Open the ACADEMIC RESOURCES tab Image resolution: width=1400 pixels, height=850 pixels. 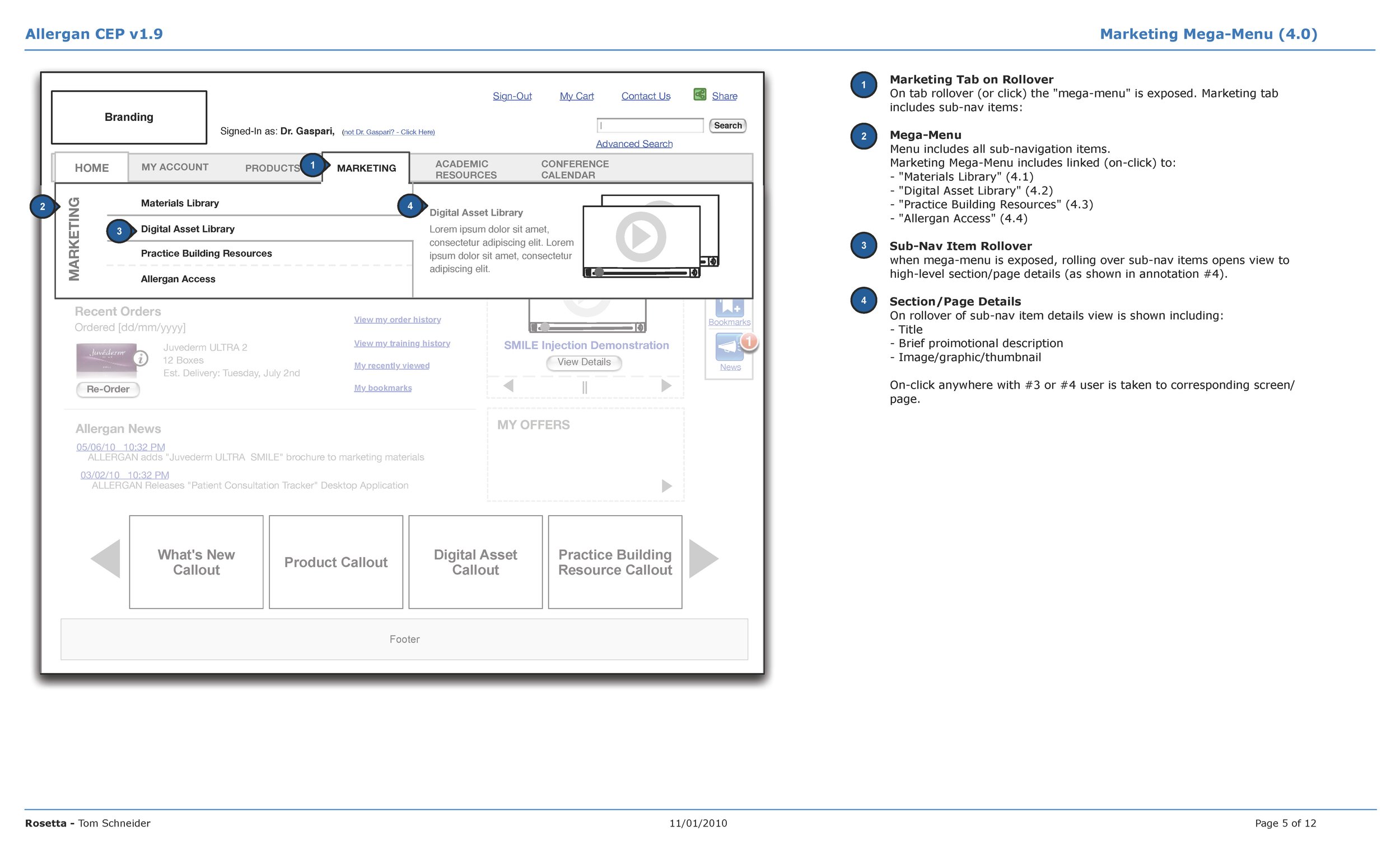pyautogui.click(x=466, y=169)
